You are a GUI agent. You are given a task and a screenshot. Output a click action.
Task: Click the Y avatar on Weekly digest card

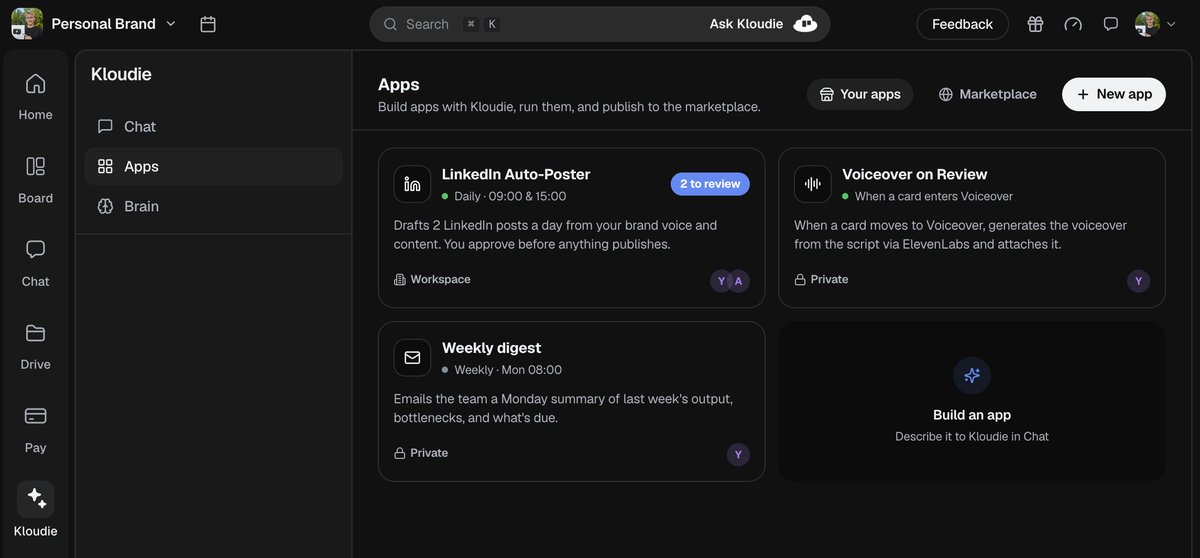pos(738,454)
